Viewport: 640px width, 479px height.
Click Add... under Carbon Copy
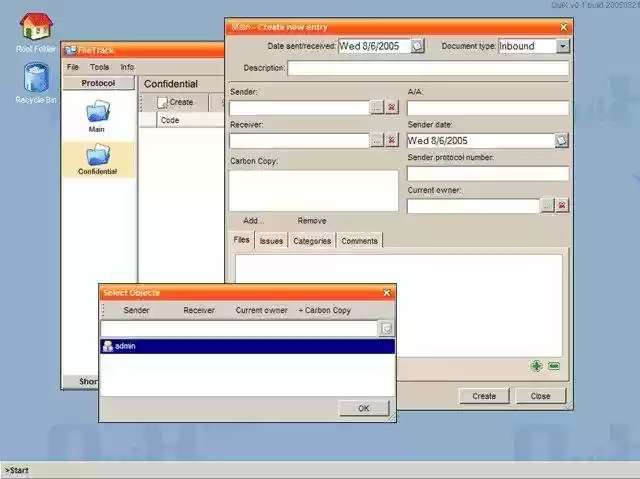(x=253, y=221)
